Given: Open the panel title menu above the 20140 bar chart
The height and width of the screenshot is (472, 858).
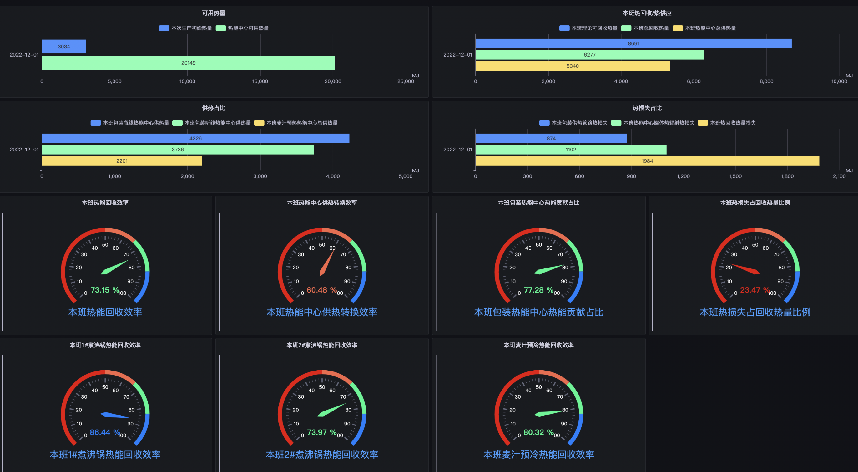Looking at the screenshot, I should coord(213,13).
